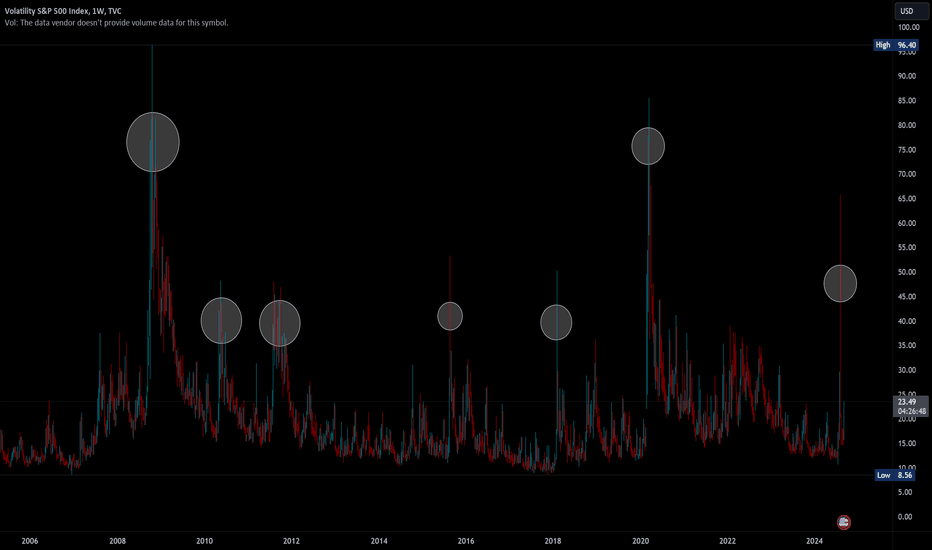Select the ellipse drawing above 2018
The width and height of the screenshot is (932, 550).
click(556, 322)
